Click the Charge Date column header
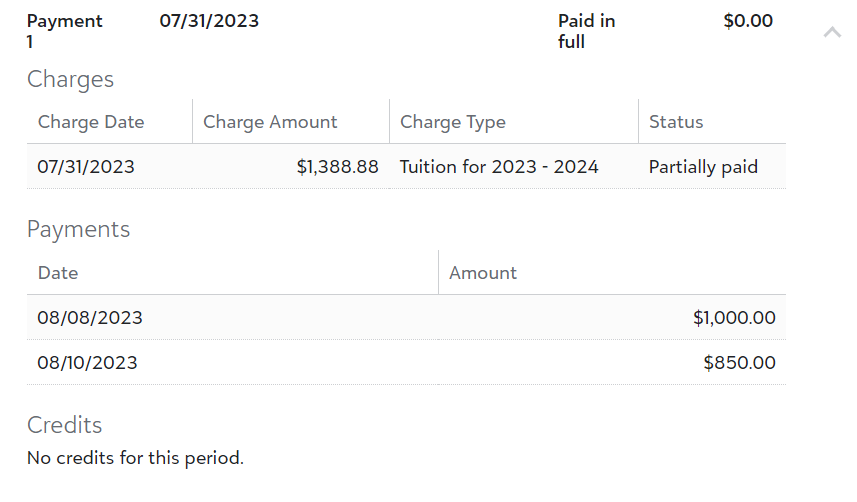Image resolution: width=857 pixels, height=502 pixels. point(91,122)
